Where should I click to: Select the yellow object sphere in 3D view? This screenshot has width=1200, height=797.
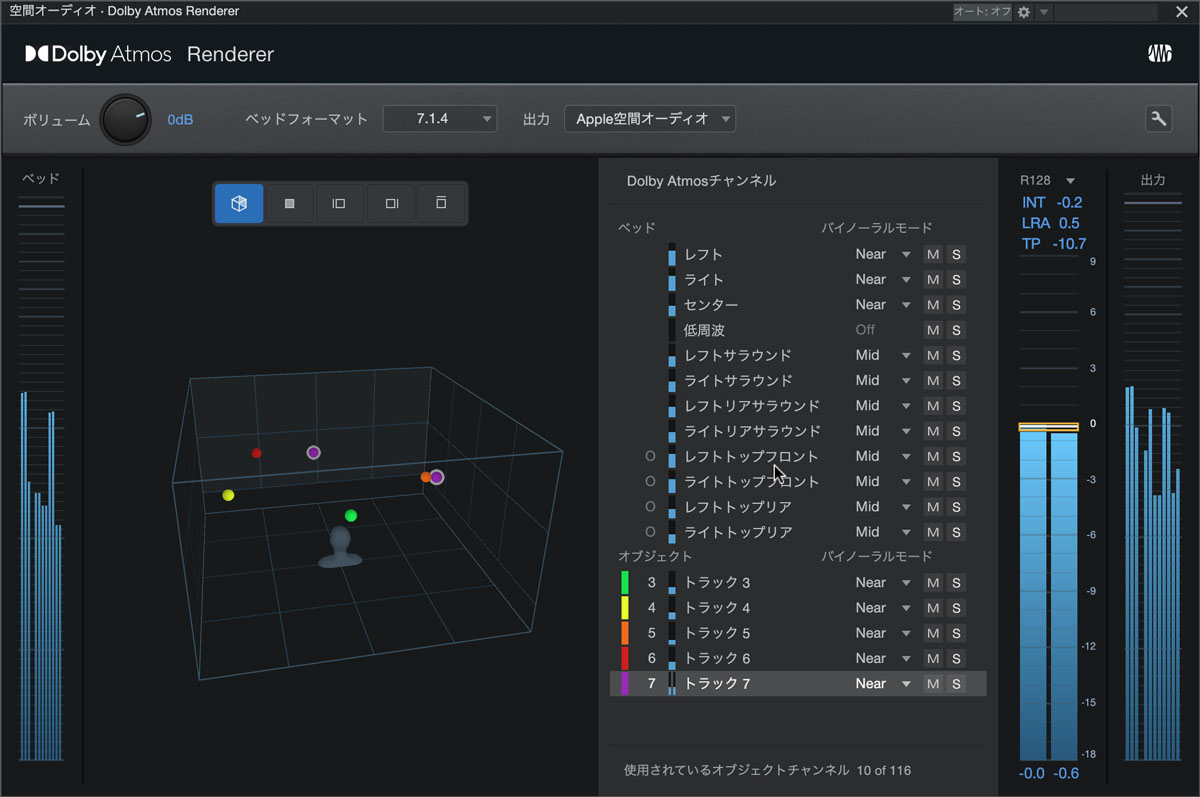click(x=228, y=495)
